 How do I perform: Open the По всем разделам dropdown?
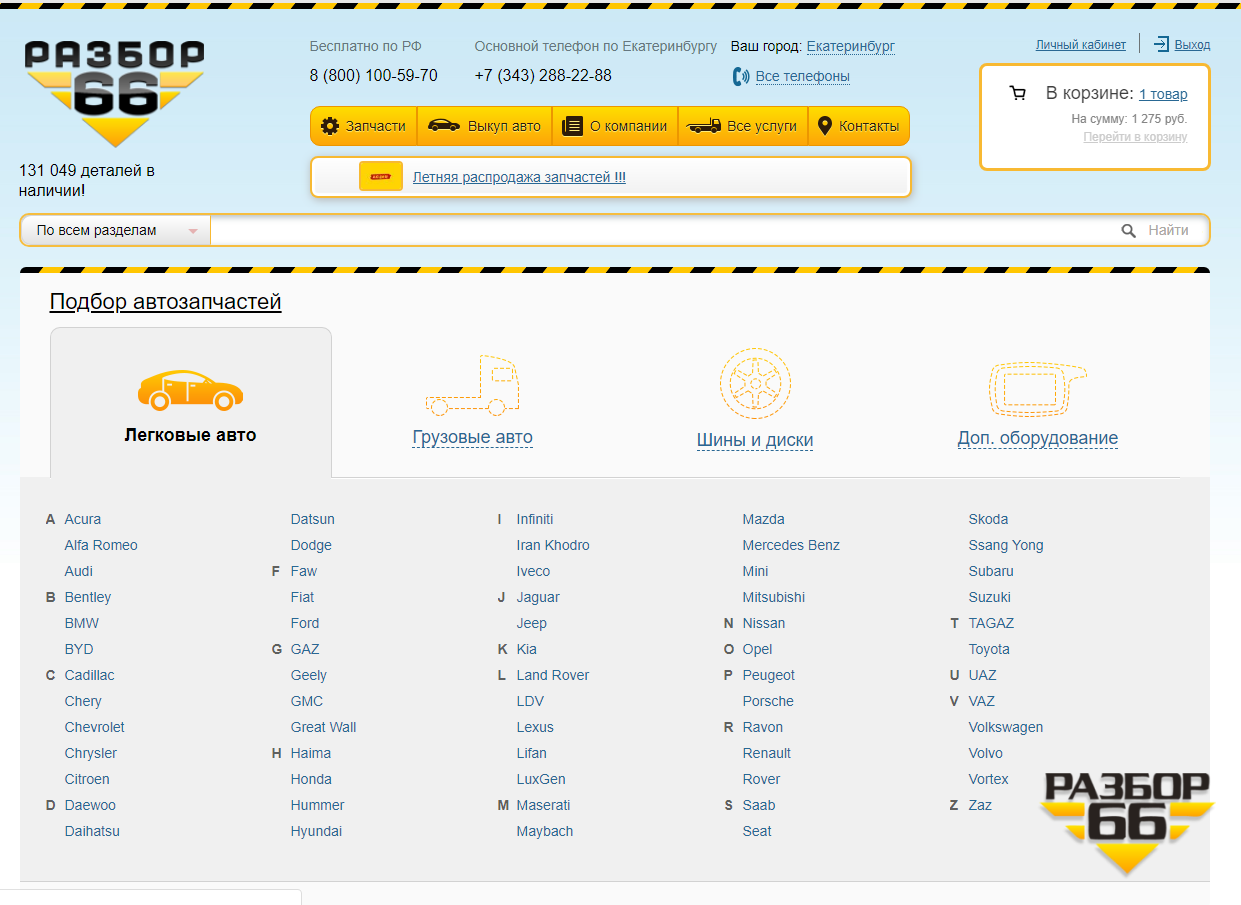[116, 231]
